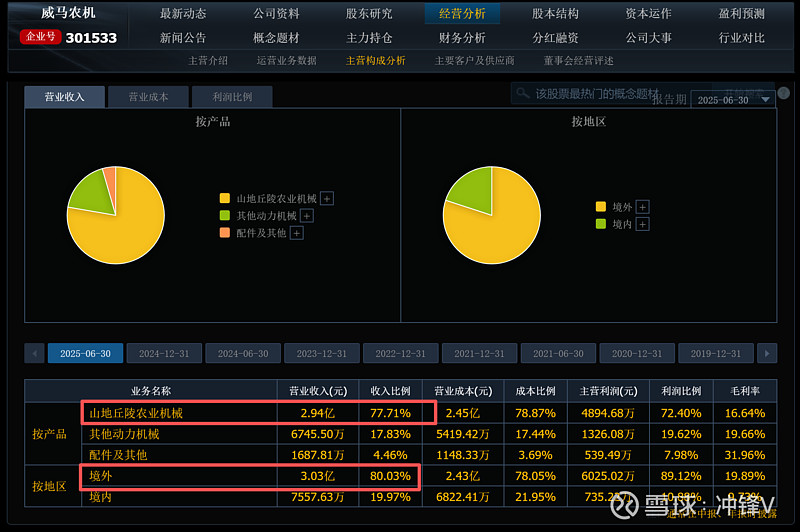The width and height of the screenshot is (800, 532).
Task: Expand the 配件及其他 legend plus icon
Action: pos(296,233)
